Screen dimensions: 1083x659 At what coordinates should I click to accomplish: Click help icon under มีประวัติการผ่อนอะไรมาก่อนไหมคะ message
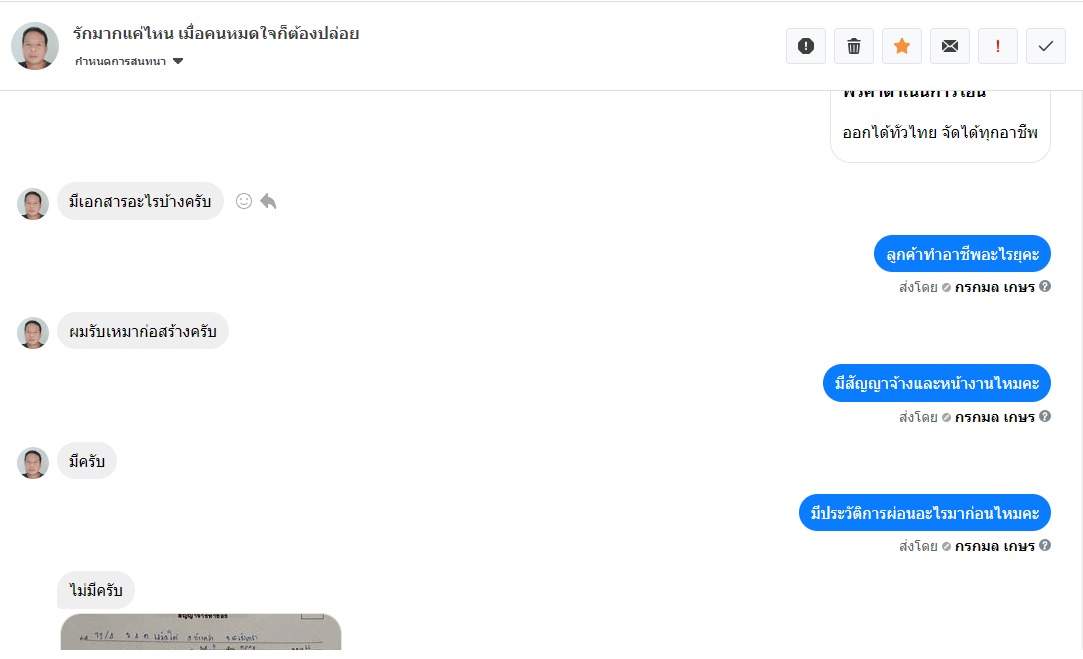[x=1045, y=545]
